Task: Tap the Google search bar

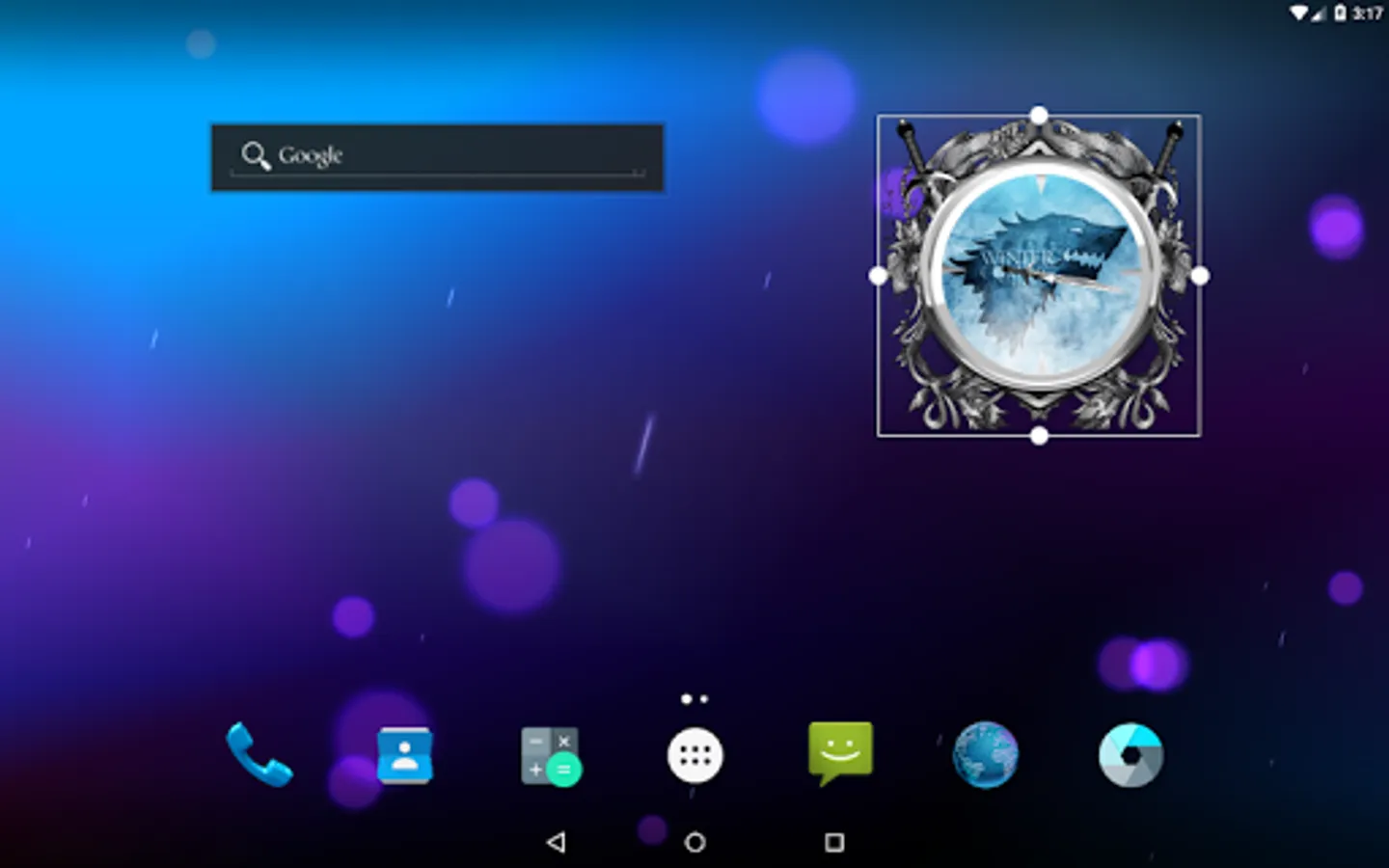Action: tap(437, 157)
